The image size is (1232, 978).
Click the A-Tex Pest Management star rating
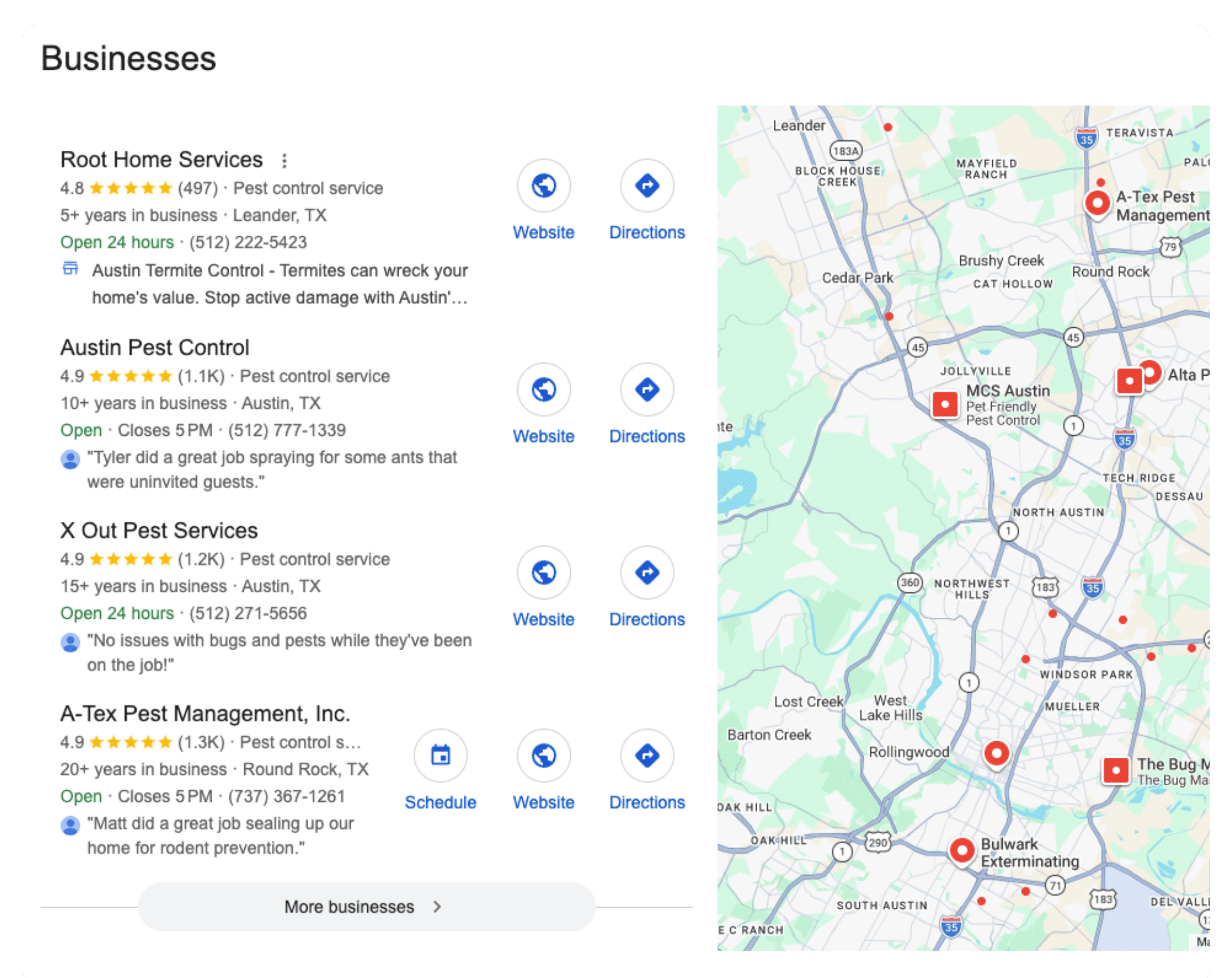click(131, 742)
